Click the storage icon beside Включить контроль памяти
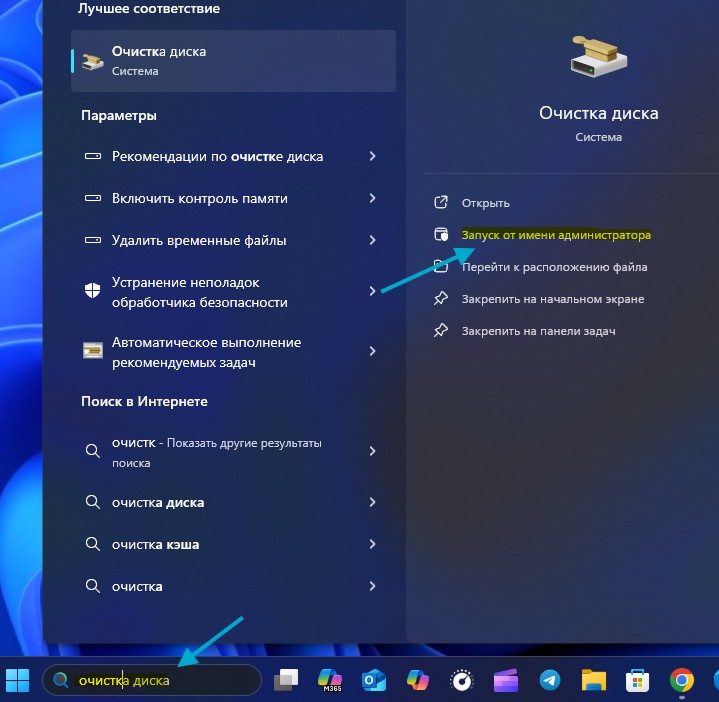Screen dimensions: 719x702 (x=93, y=198)
